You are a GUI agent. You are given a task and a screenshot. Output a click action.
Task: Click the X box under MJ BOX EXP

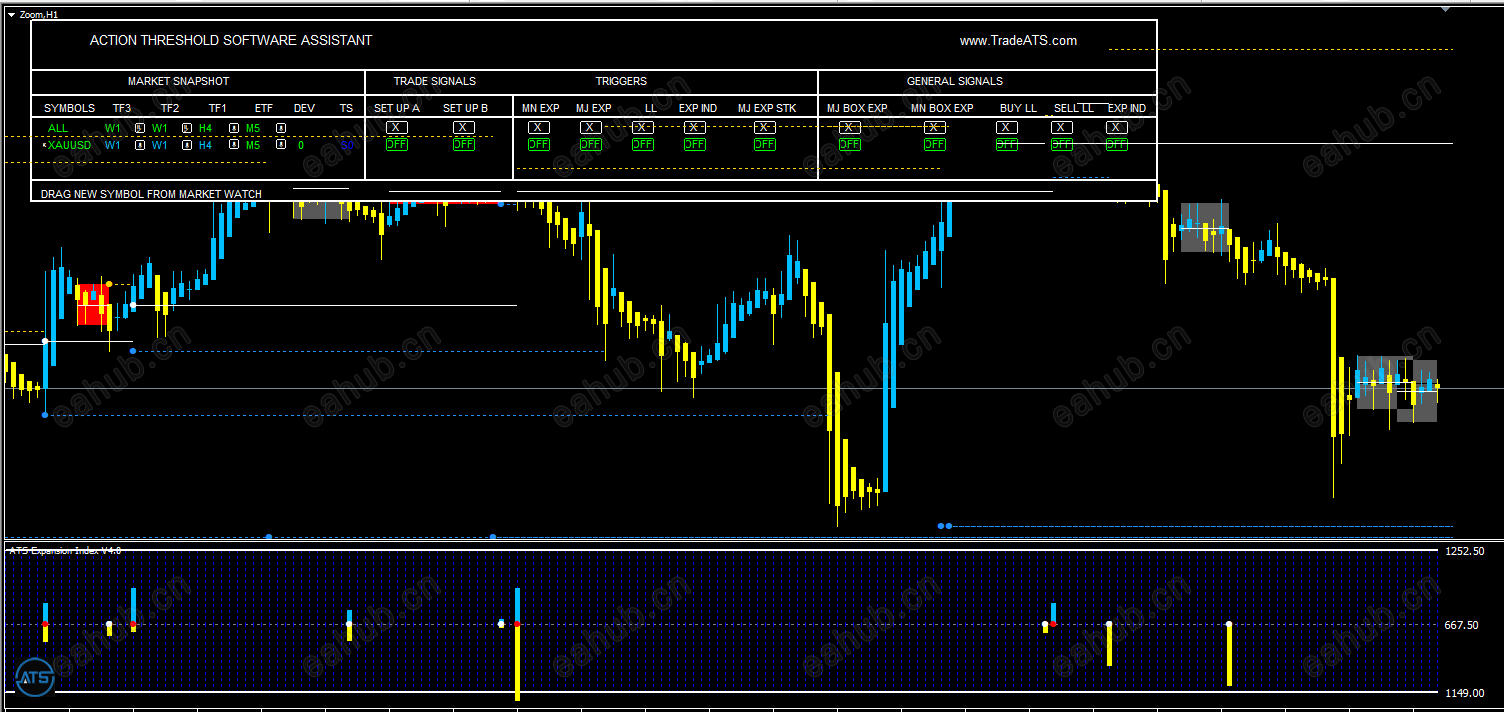(850, 127)
